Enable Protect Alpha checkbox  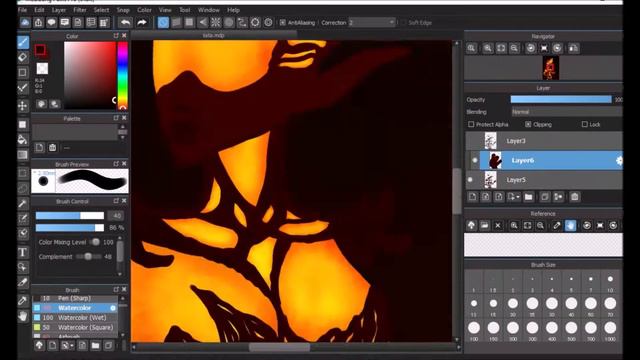coord(471,124)
